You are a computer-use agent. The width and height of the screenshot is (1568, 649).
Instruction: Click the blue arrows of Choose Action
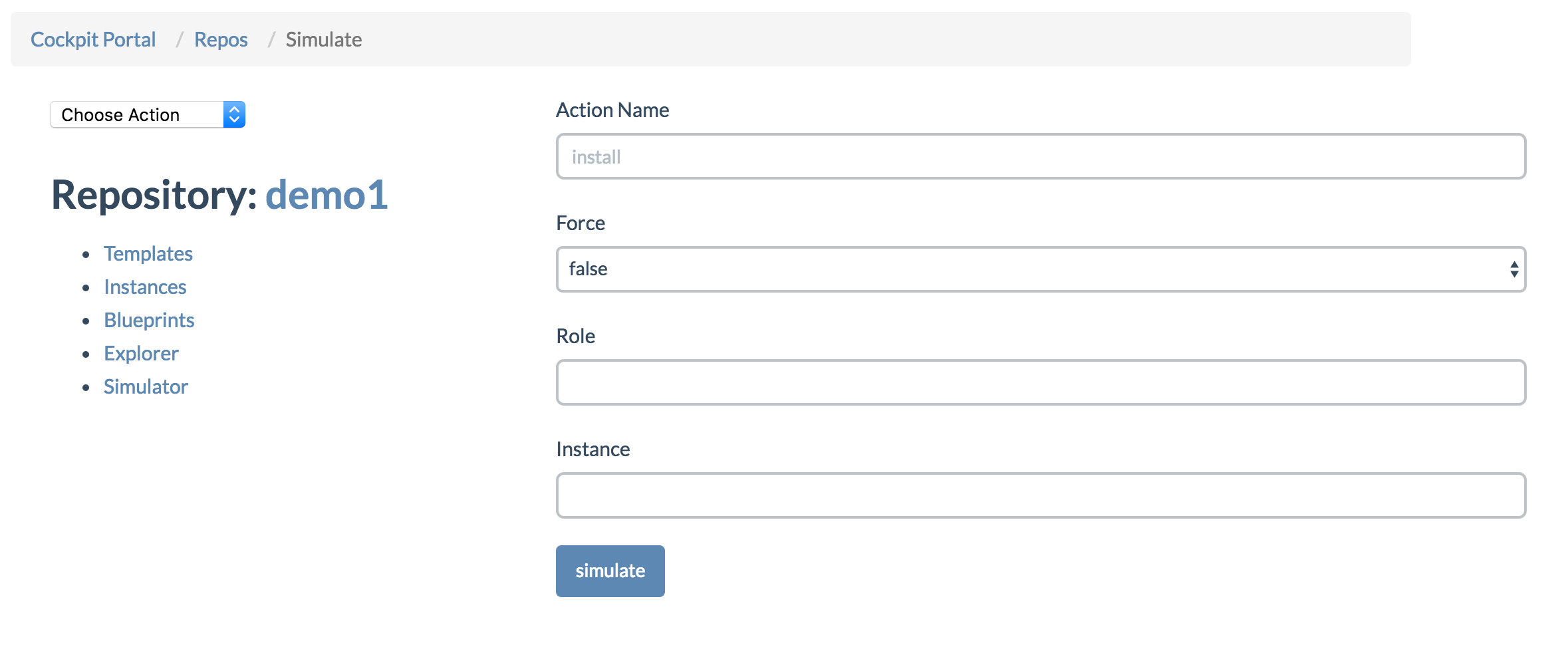pos(234,115)
